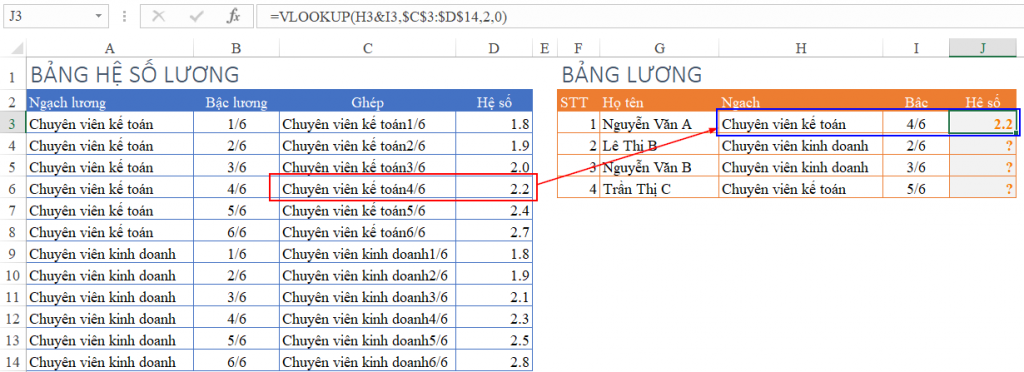The width and height of the screenshot is (1024, 372).
Task: Select column E header
Action: pos(545,48)
